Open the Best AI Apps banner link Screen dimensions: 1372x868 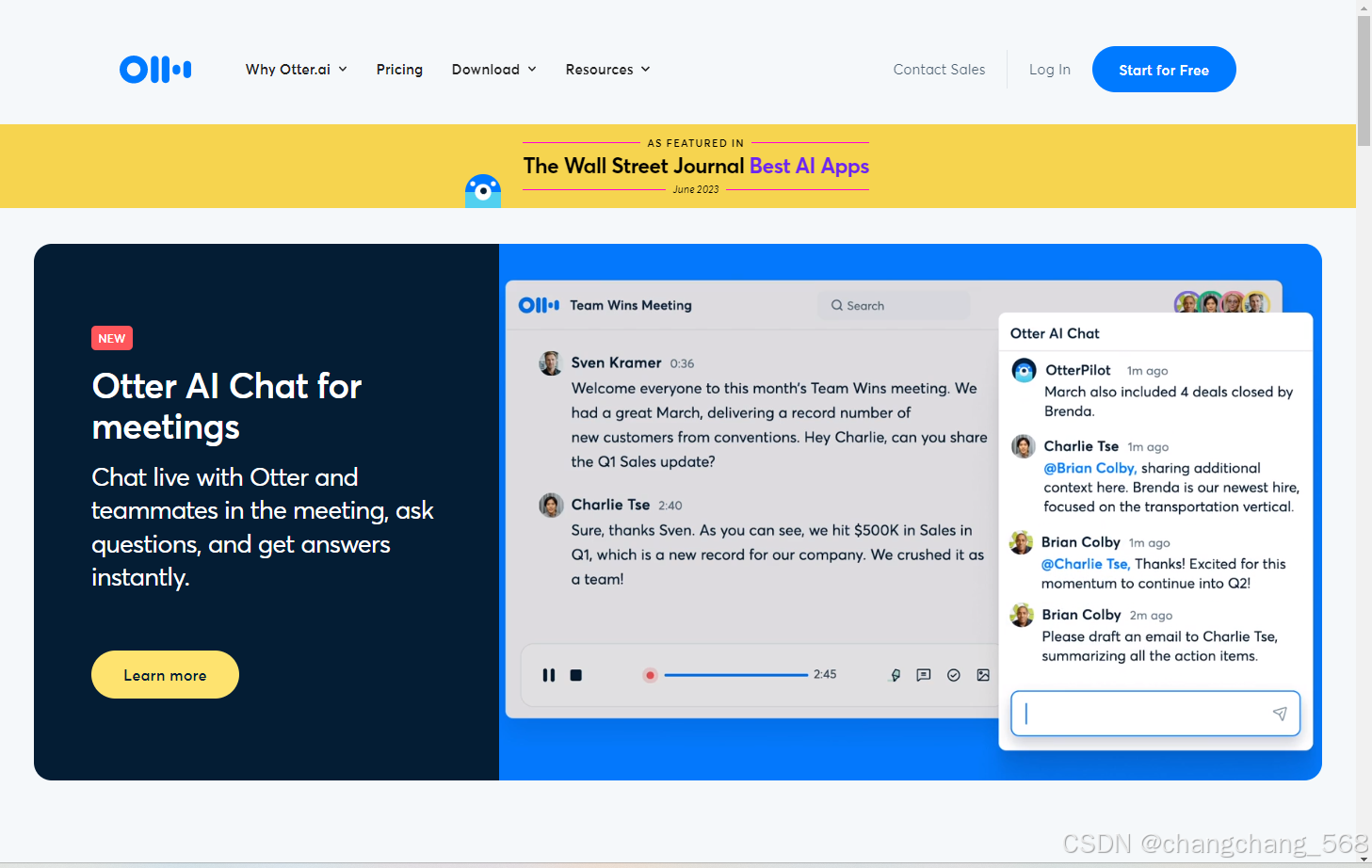809,166
